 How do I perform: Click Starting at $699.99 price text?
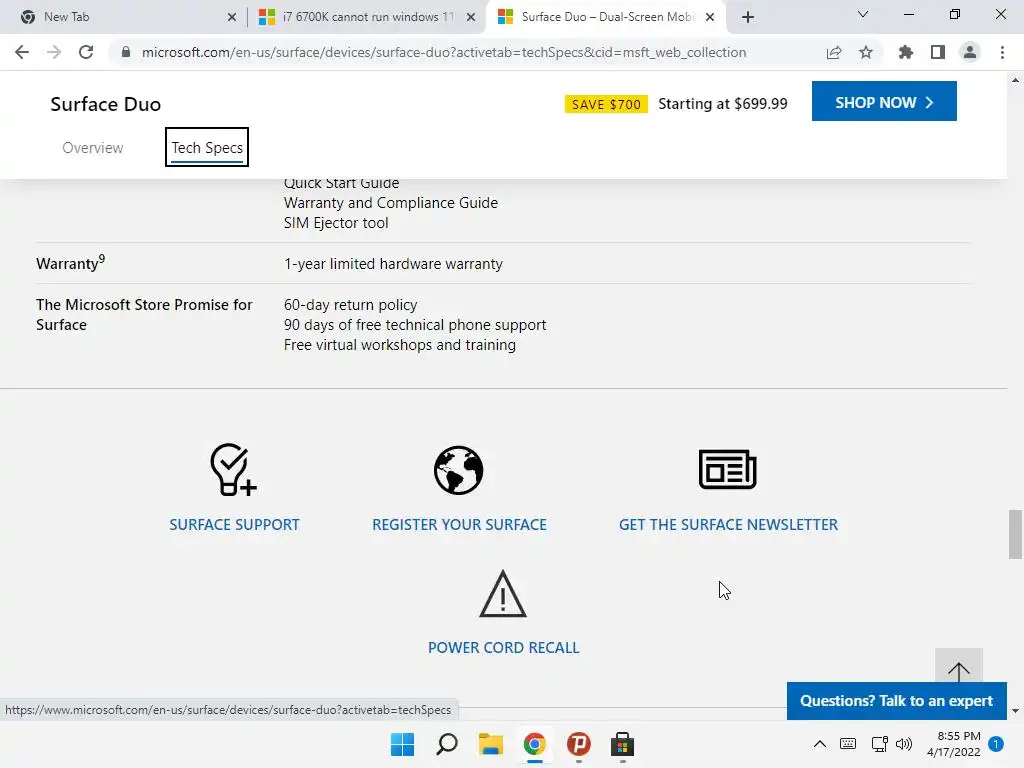[723, 104]
